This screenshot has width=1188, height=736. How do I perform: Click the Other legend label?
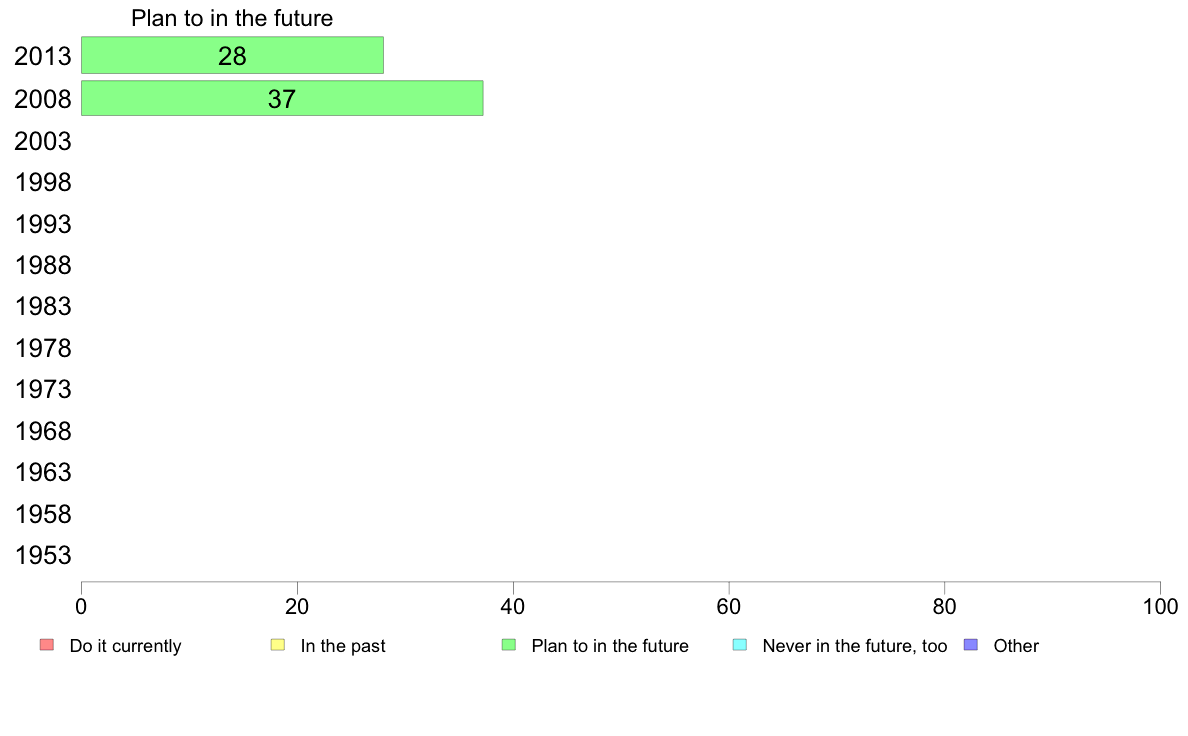(x=1016, y=646)
